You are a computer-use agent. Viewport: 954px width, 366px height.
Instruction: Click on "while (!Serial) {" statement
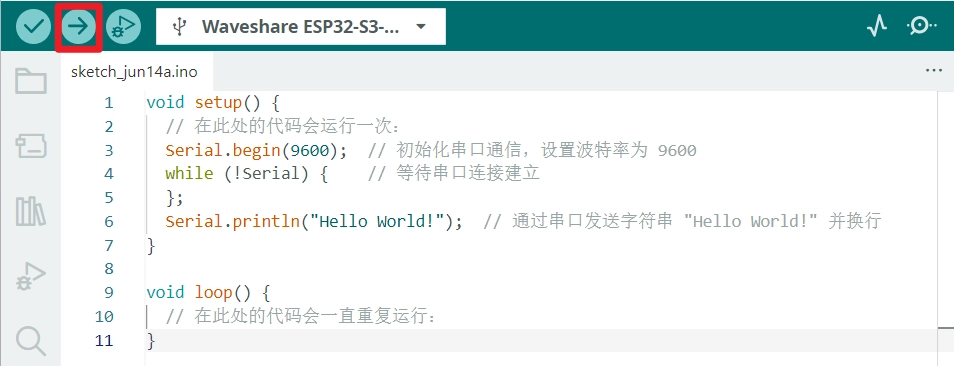click(246, 174)
